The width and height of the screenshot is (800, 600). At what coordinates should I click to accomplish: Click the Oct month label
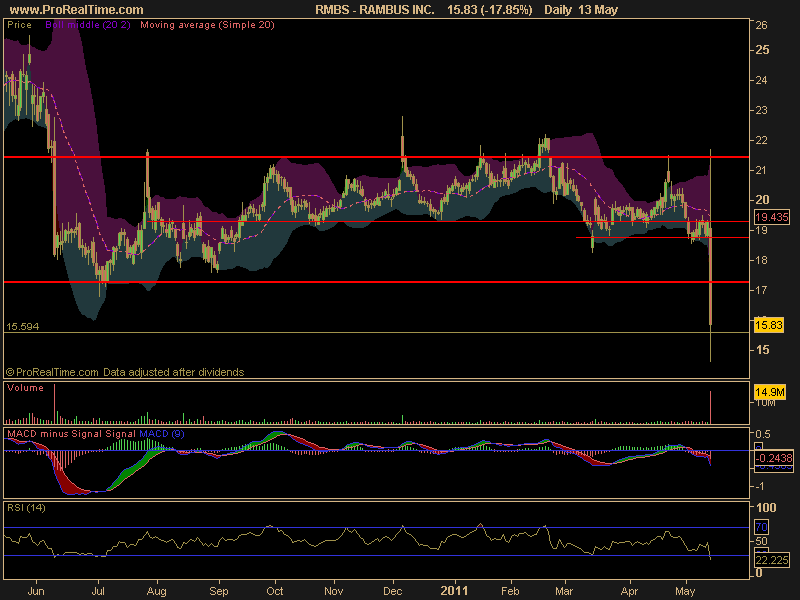click(x=275, y=591)
